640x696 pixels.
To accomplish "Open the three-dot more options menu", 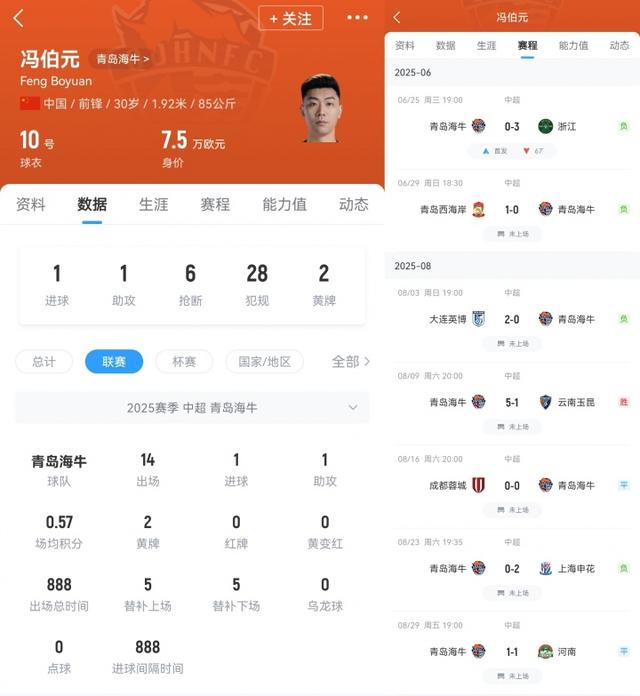I will [x=357, y=18].
